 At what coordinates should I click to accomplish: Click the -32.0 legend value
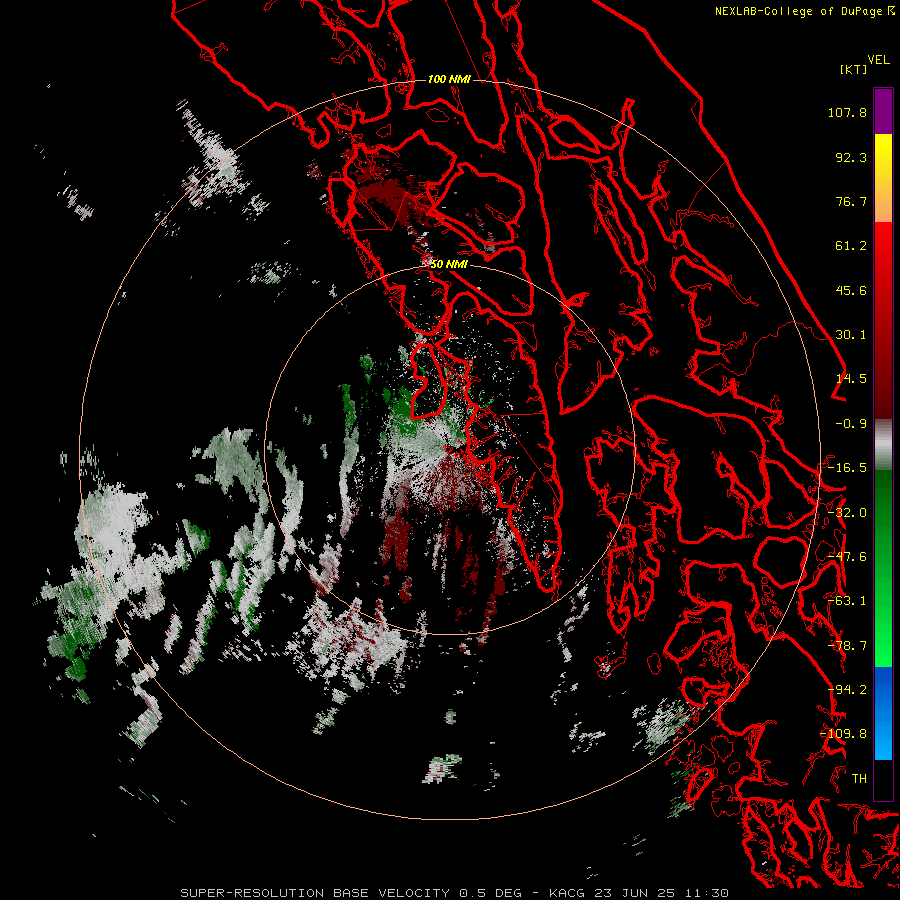click(847, 513)
